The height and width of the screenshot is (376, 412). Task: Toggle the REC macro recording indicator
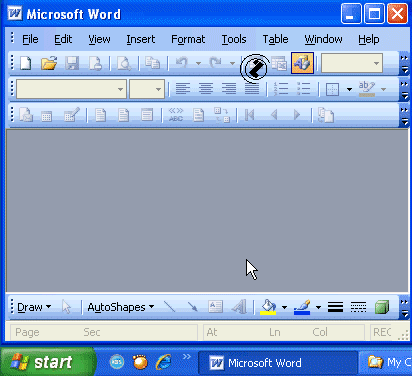[x=382, y=332]
